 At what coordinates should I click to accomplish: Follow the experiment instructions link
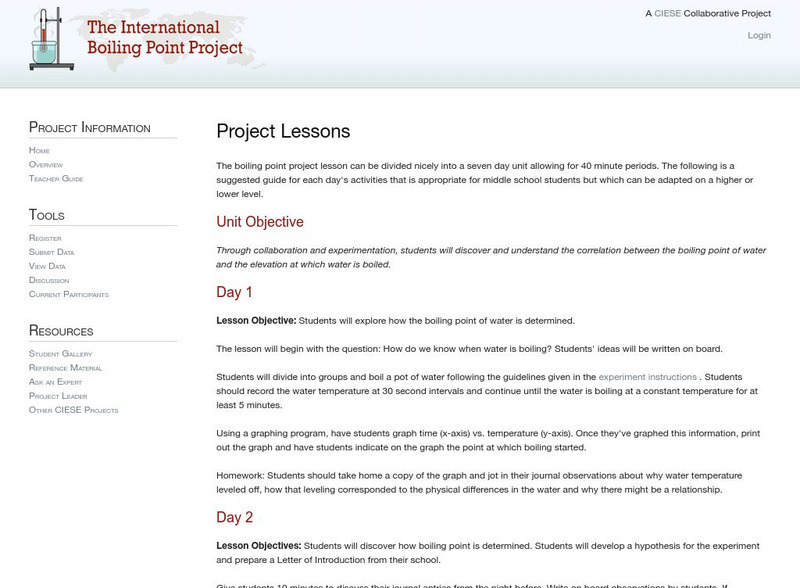[x=647, y=377]
